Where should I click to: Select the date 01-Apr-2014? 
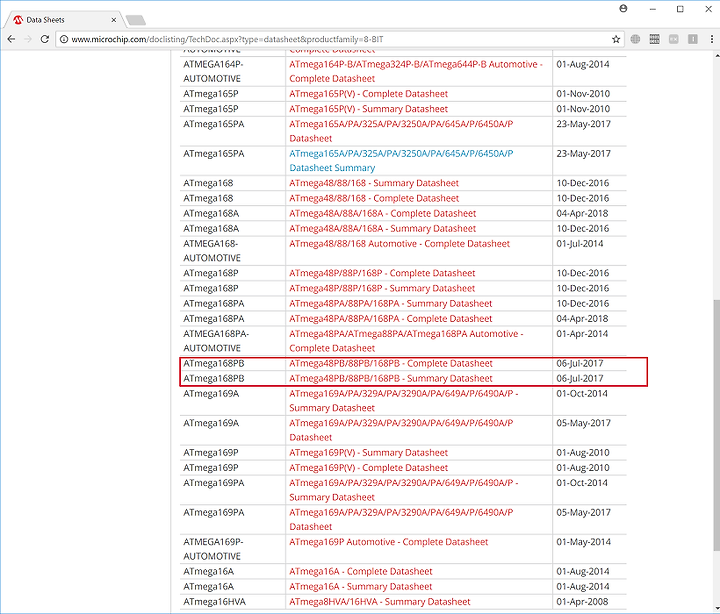(582, 333)
